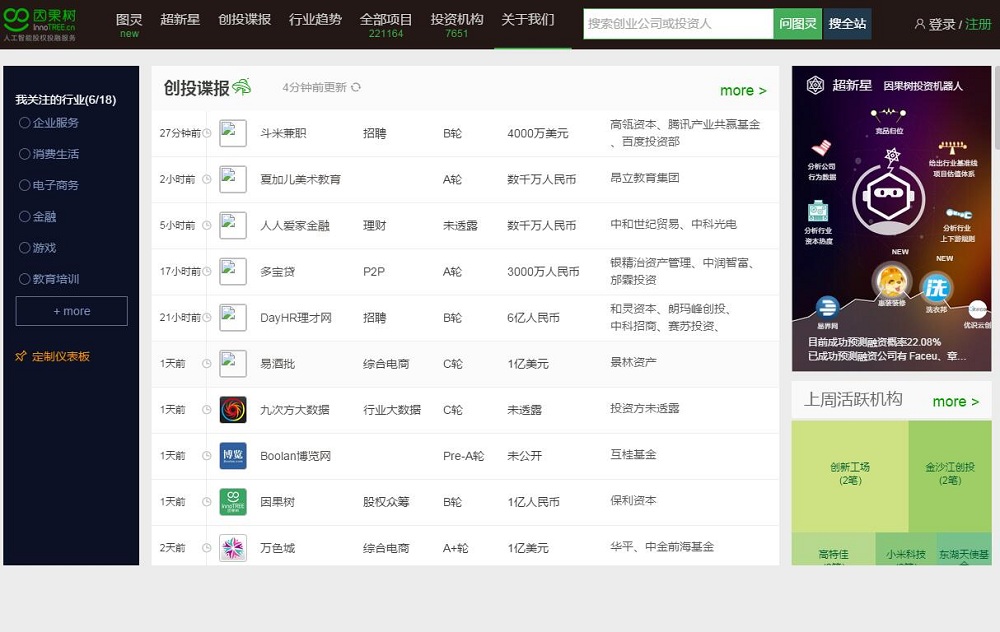The image size is (1000, 632).
Task: Click the green 问图灵 search button
Action: click(798, 24)
